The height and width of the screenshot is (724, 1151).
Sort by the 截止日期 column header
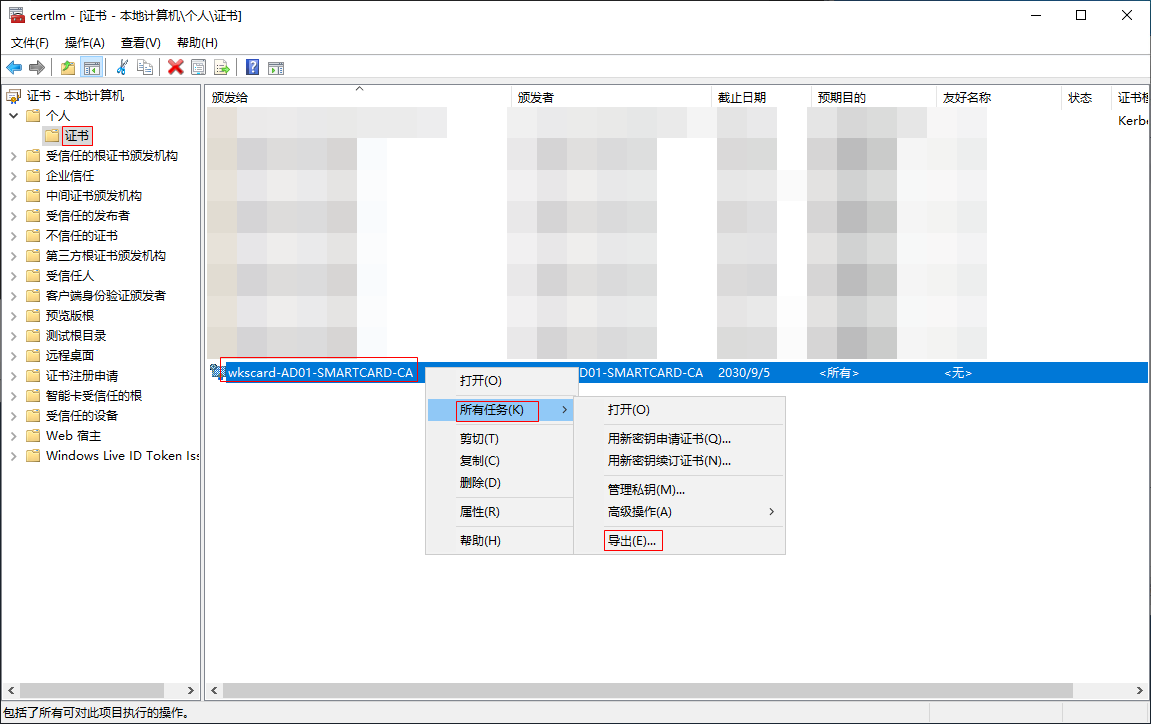(x=760, y=98)
